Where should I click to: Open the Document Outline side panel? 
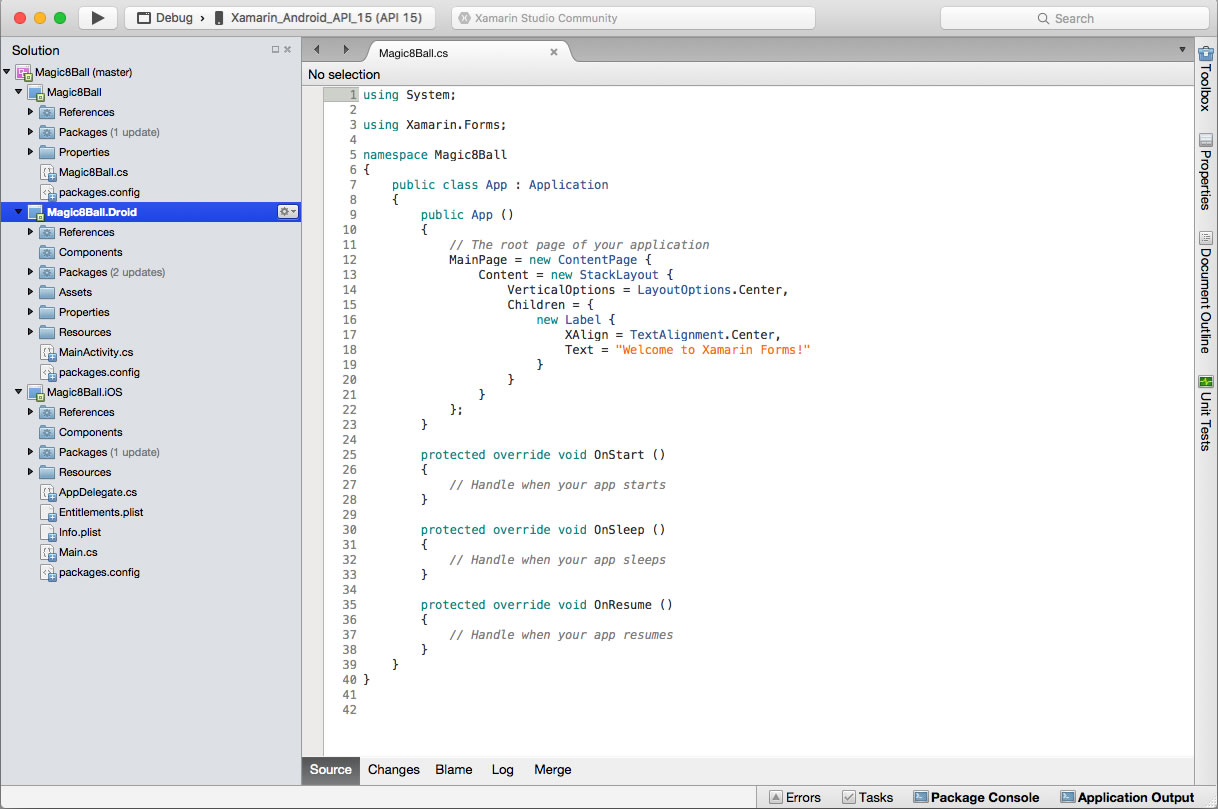pyautogui.click(x=1206, y=291)
